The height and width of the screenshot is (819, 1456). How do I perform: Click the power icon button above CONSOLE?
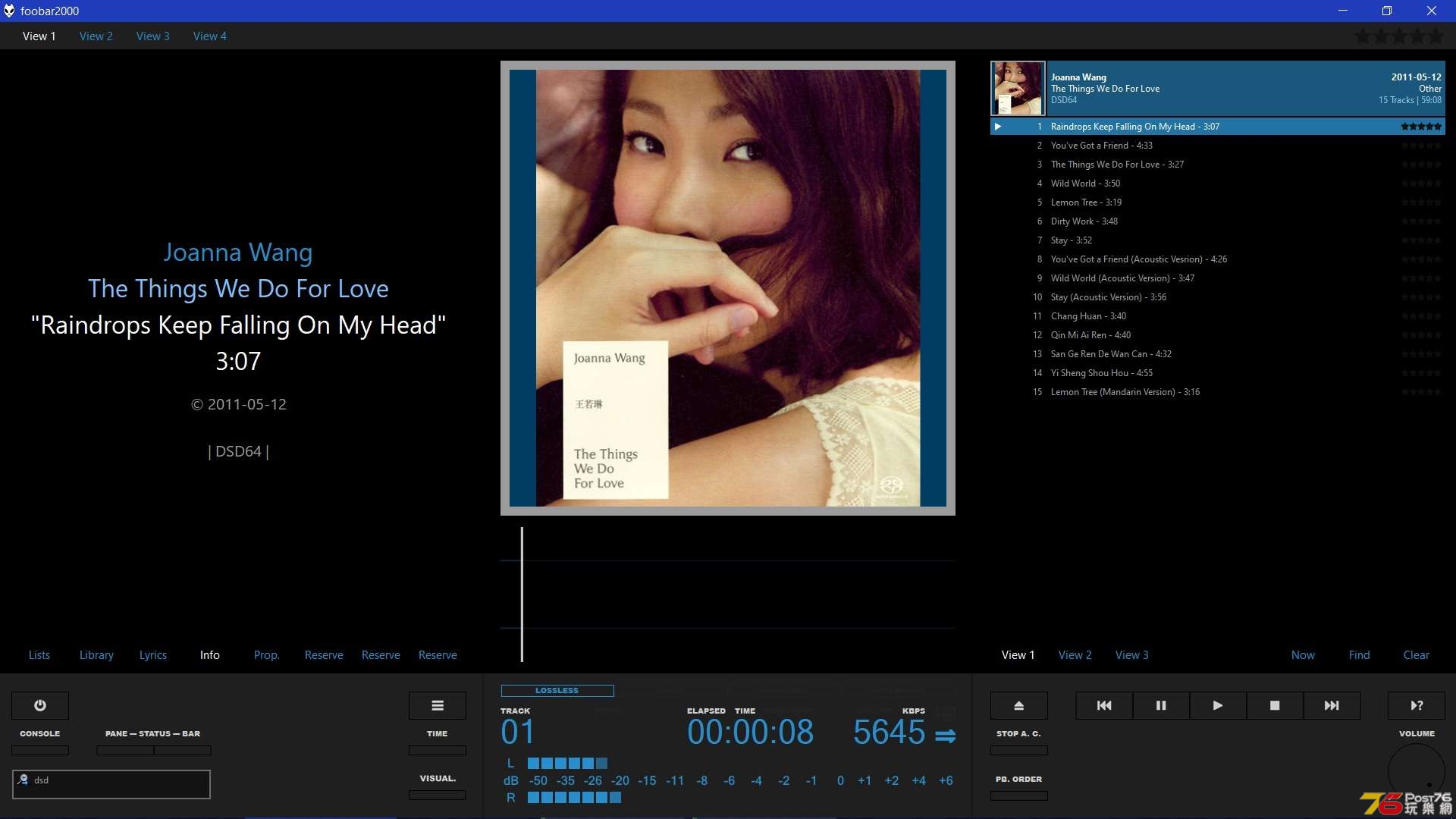click(x=40, y=705)
